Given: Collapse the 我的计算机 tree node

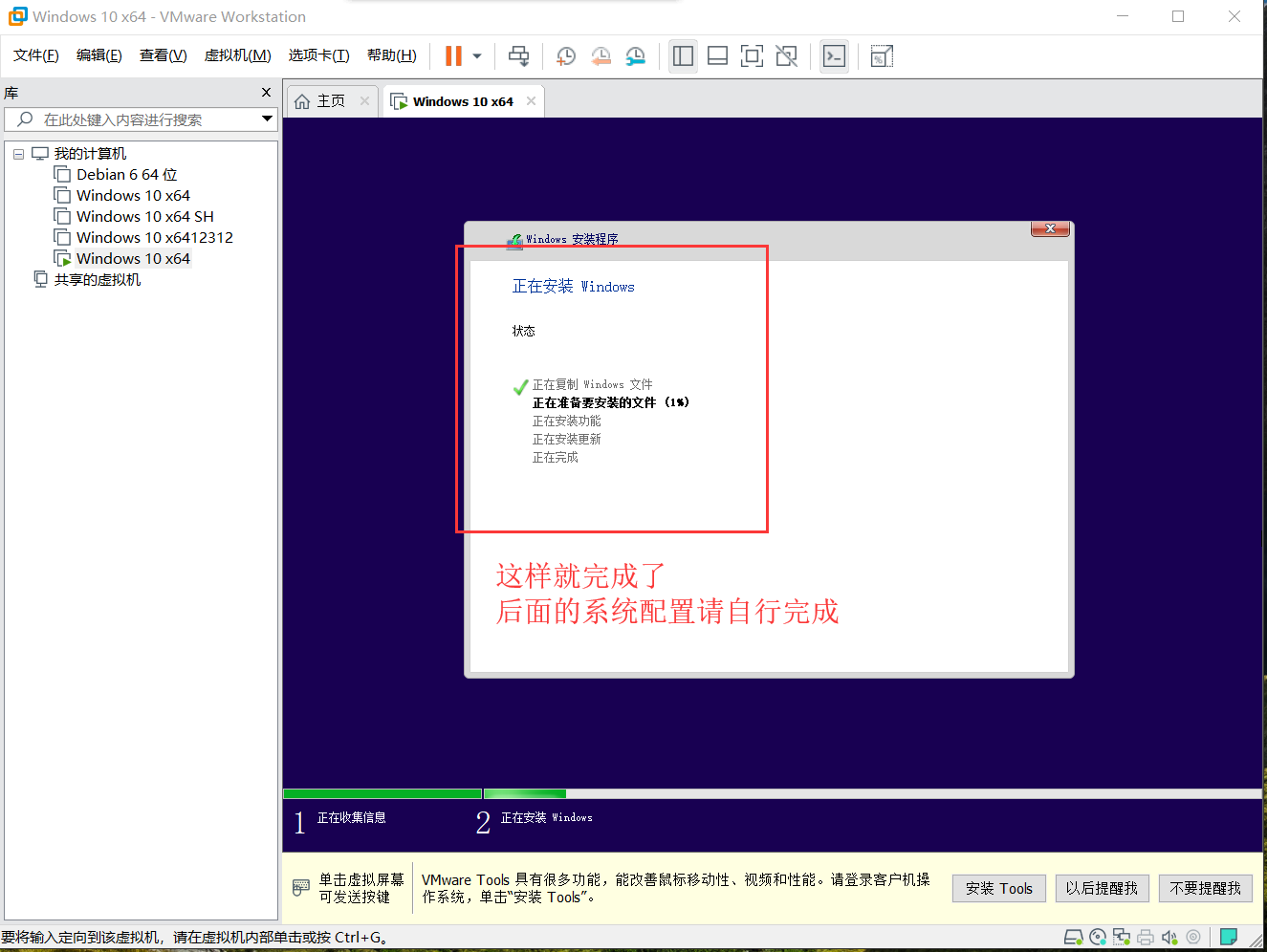Looking at the screenshot, I should click(x=18, y=154).
